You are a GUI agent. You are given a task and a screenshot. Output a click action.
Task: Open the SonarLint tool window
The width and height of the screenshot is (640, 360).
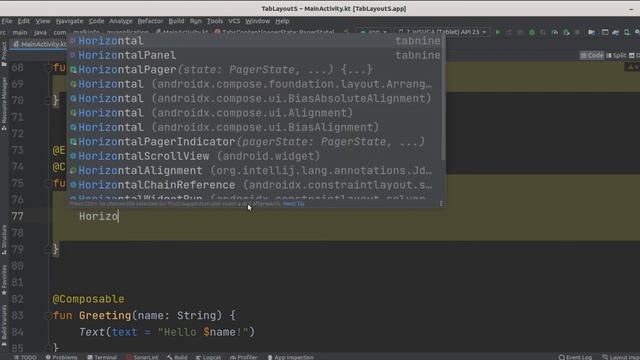(142, 357)
